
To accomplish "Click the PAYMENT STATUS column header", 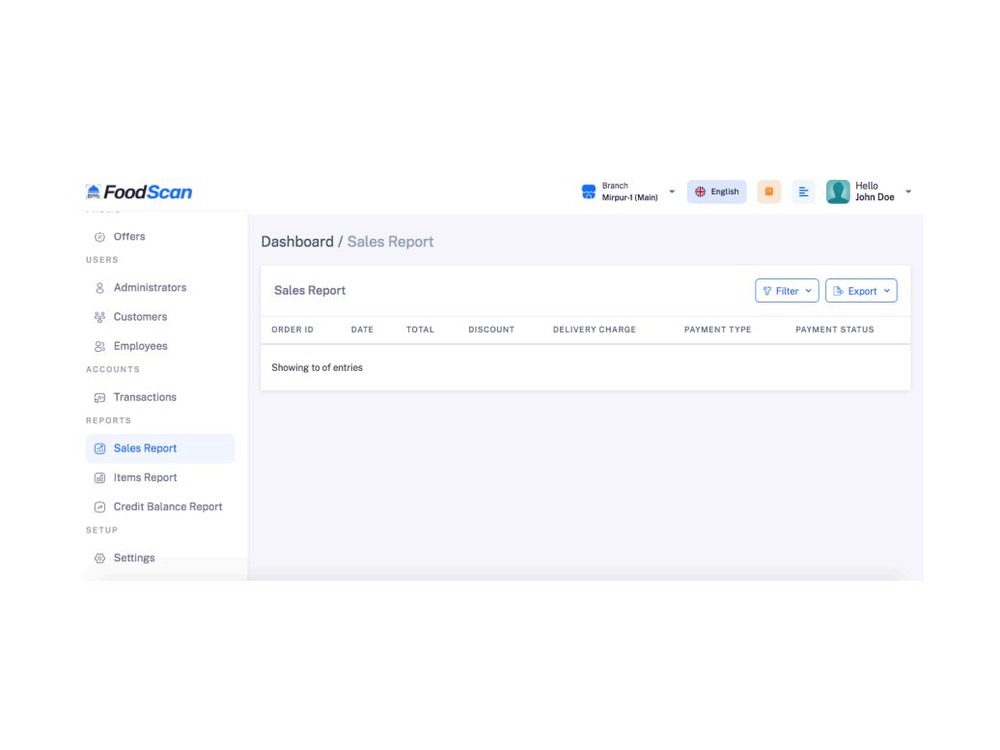I will pyautogui.click(x=835, y=330).
